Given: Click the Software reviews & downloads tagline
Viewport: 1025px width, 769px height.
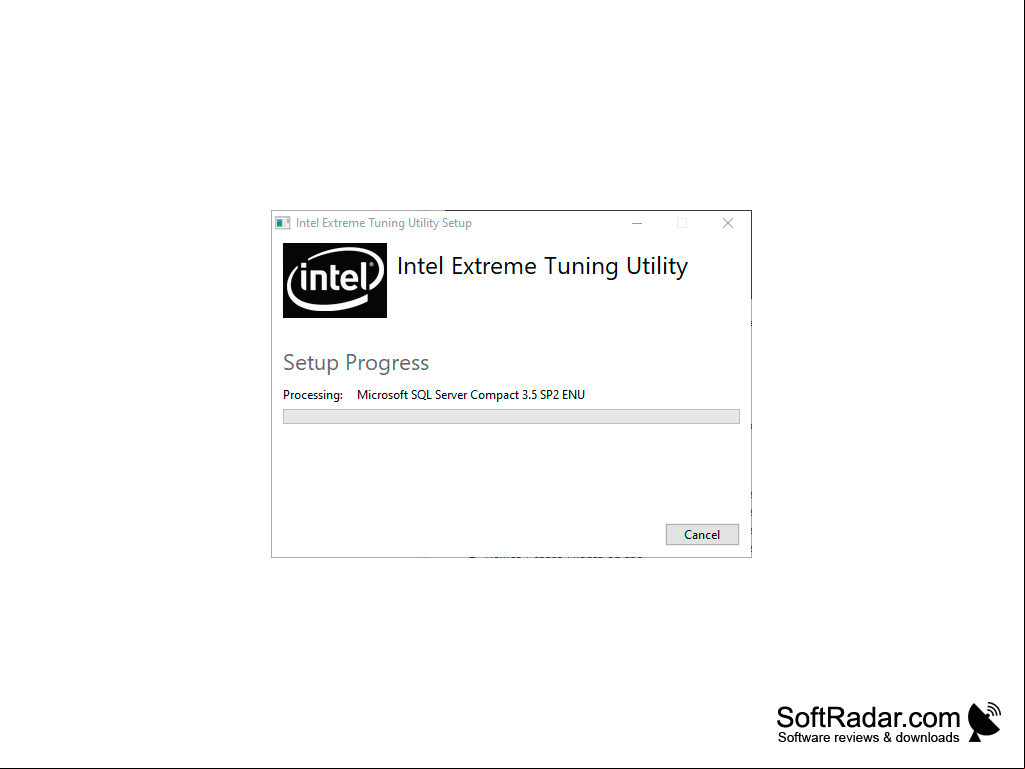Looking at the screenshot, I should [868, 738].
